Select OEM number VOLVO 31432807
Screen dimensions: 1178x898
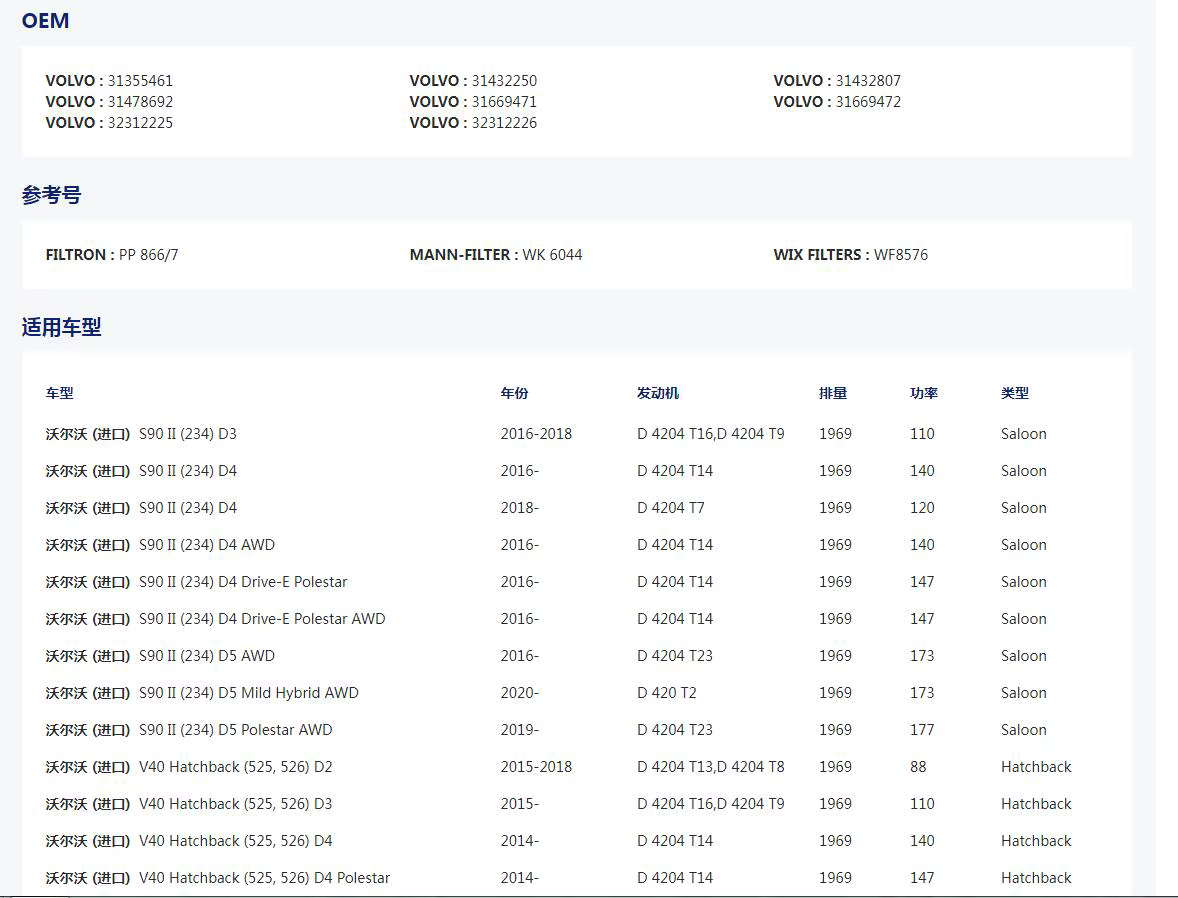pos(837,80)
